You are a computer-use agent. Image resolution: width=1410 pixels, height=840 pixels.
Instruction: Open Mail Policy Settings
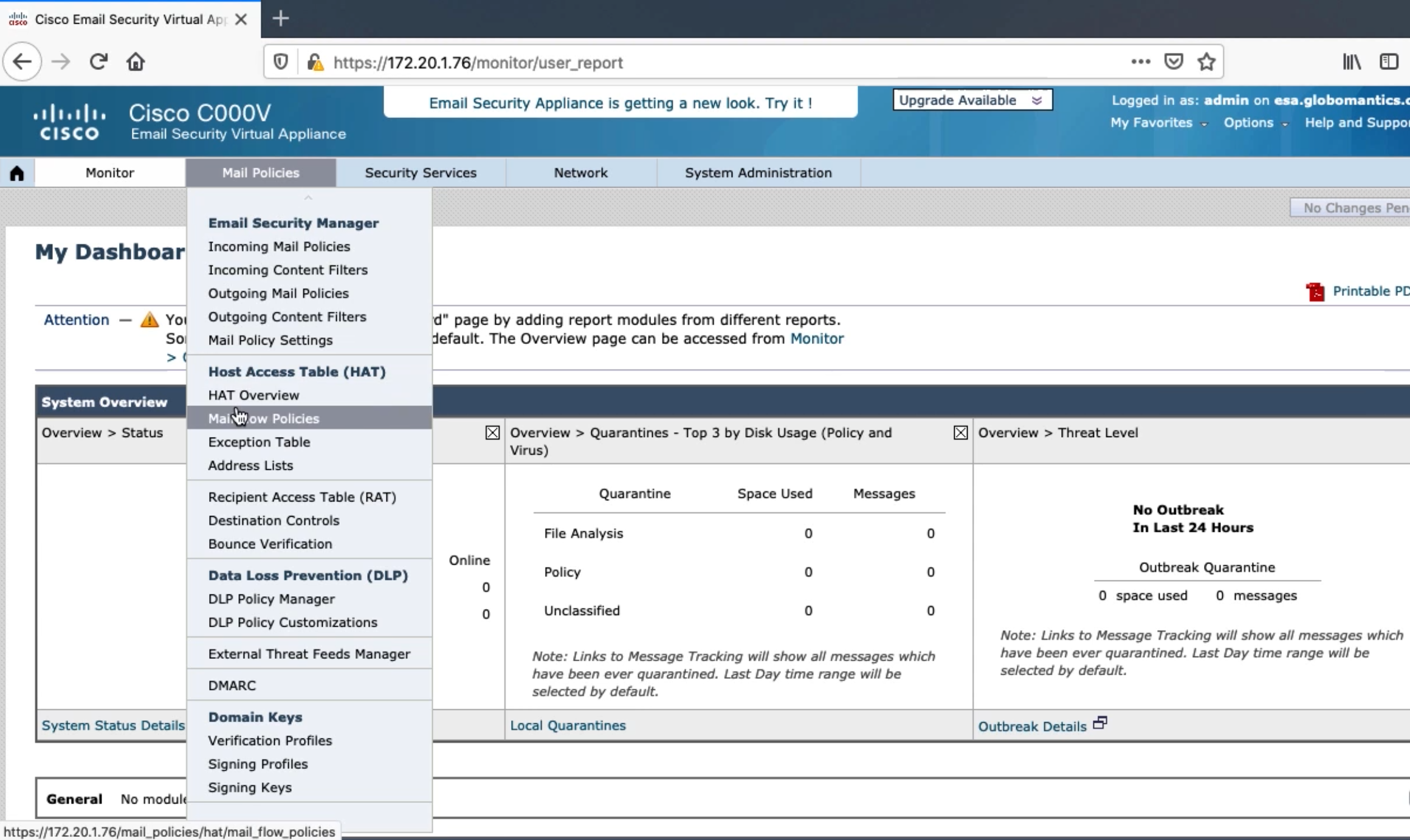270,340
